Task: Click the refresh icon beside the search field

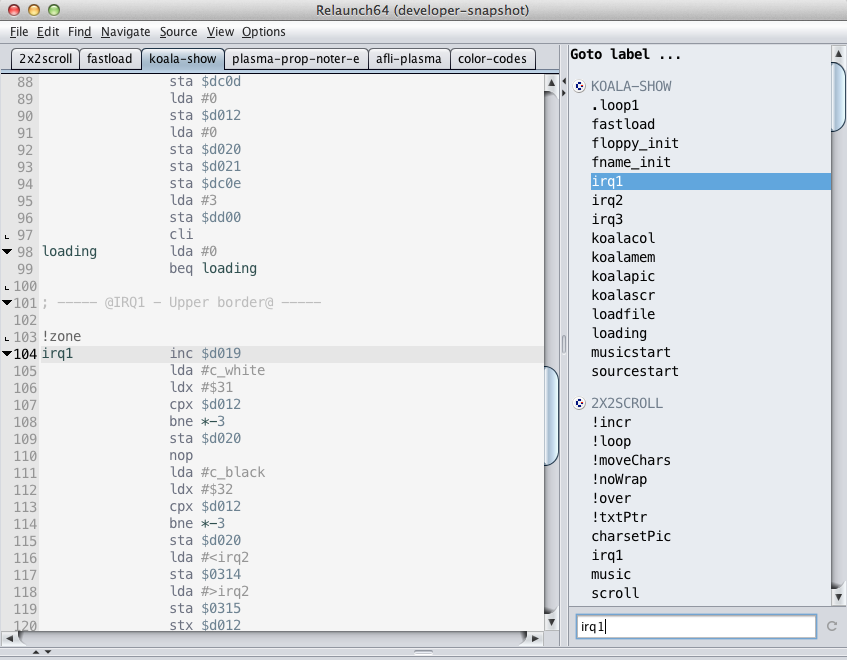Action: 829,627
